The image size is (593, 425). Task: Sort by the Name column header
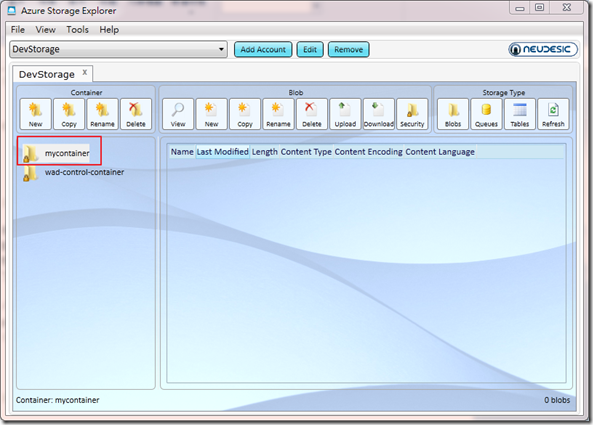[x=182, y=152]
